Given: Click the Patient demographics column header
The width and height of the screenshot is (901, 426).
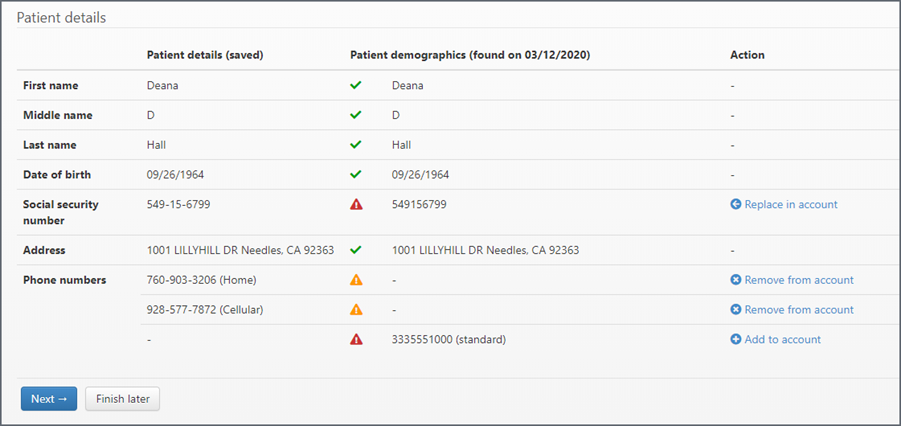Looking at the screenshot, I should (469, 55).
